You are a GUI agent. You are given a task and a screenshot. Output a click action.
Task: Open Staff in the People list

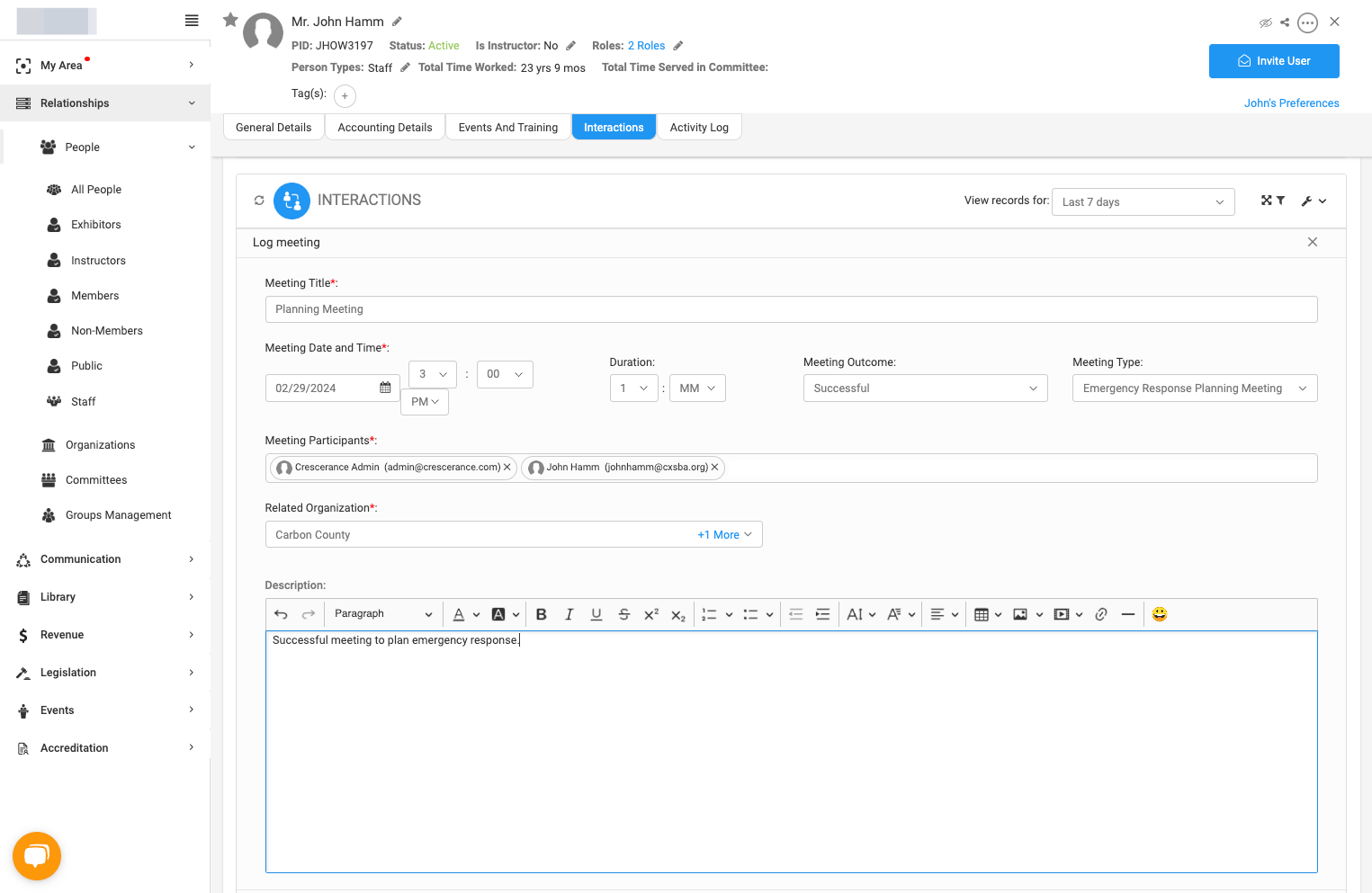pos(84,402)
